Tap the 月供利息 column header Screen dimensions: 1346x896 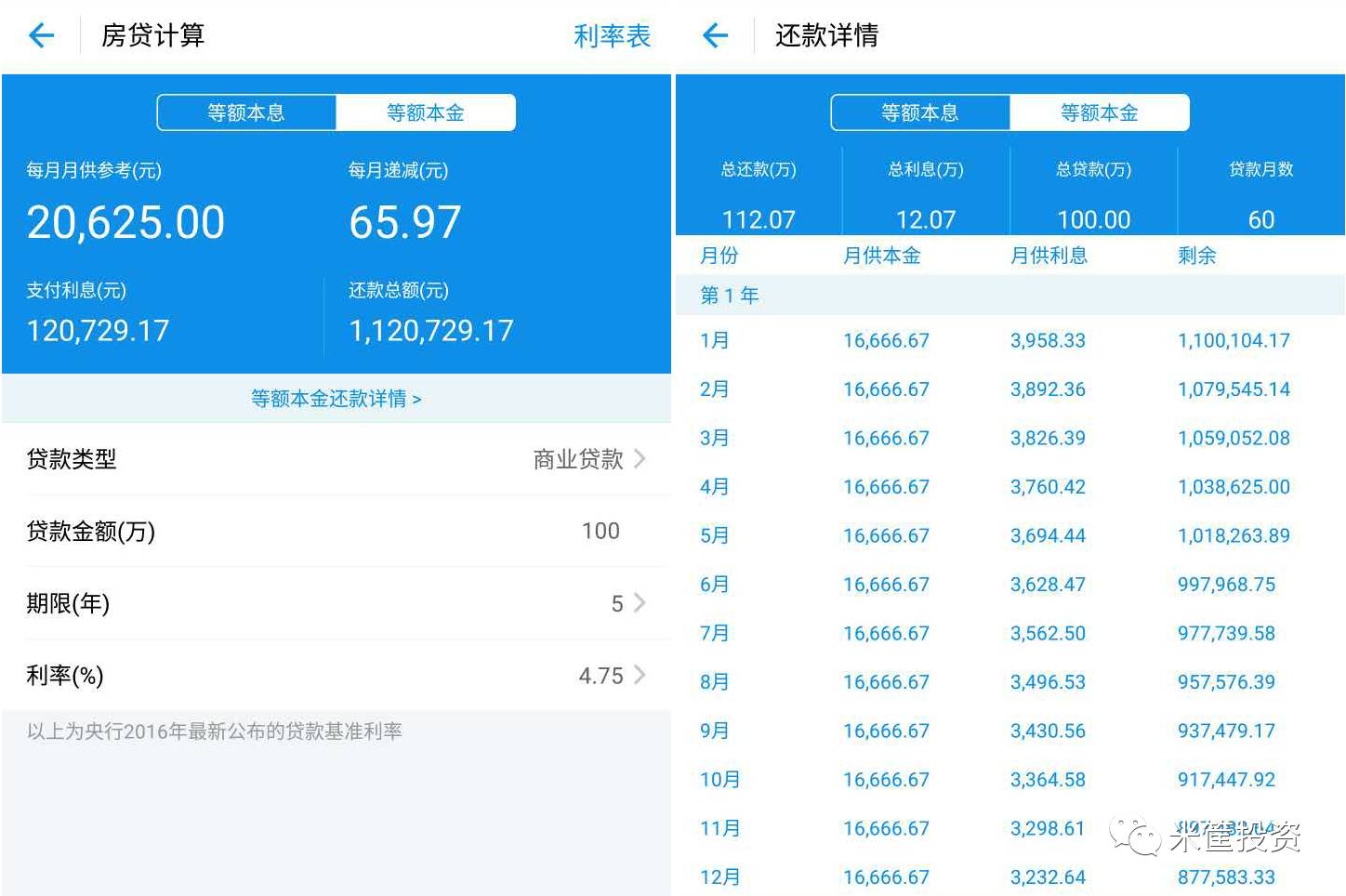(1049, 256)
